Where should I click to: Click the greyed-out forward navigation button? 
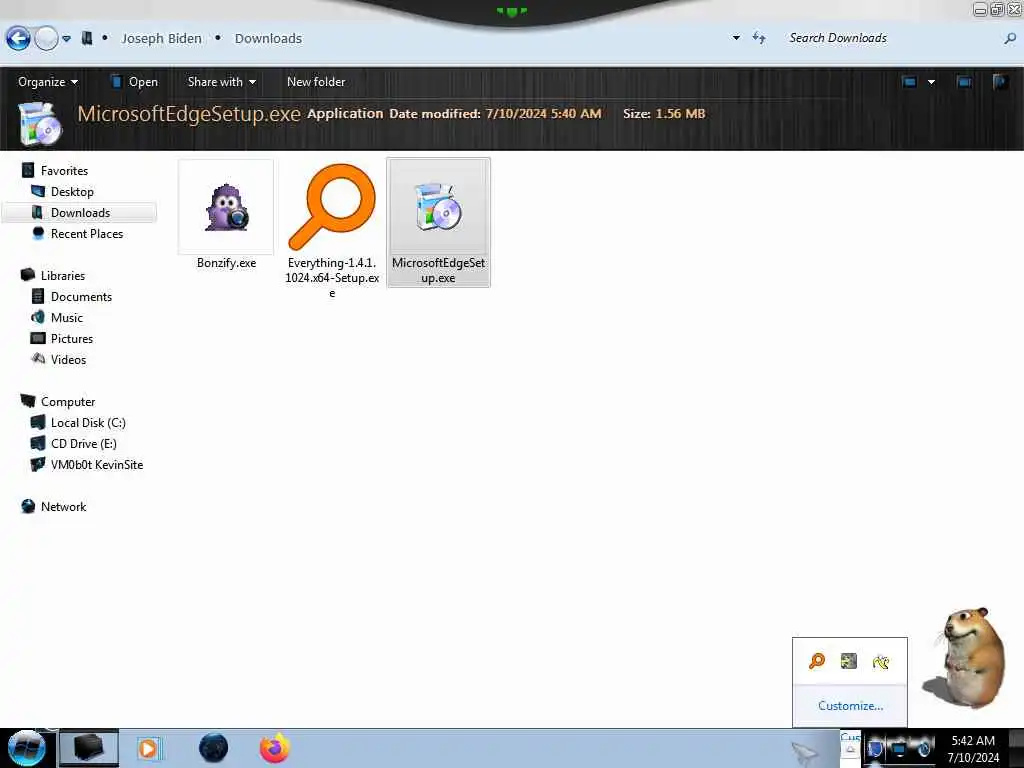46,39
